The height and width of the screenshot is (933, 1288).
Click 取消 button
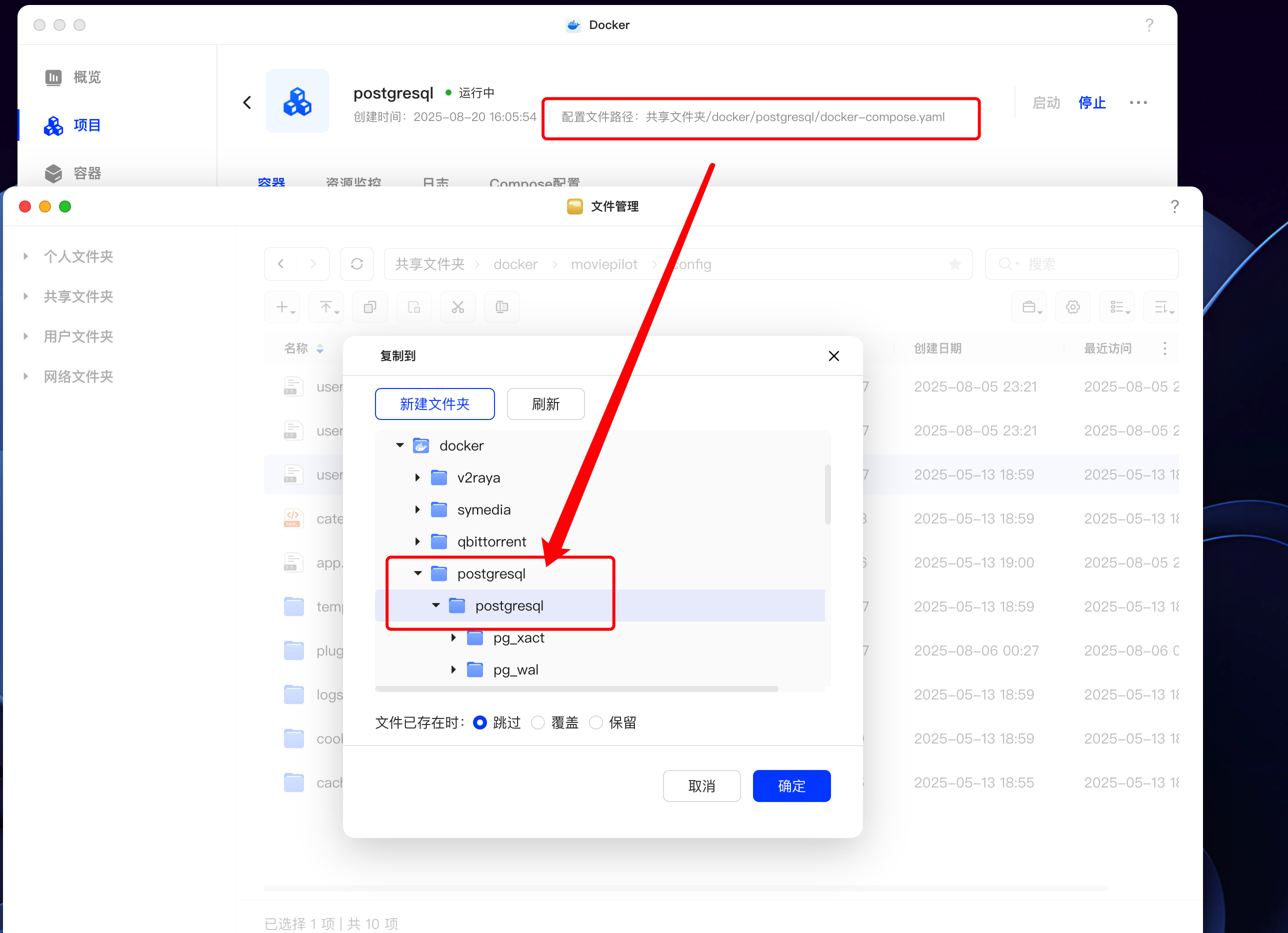(701, 786)
